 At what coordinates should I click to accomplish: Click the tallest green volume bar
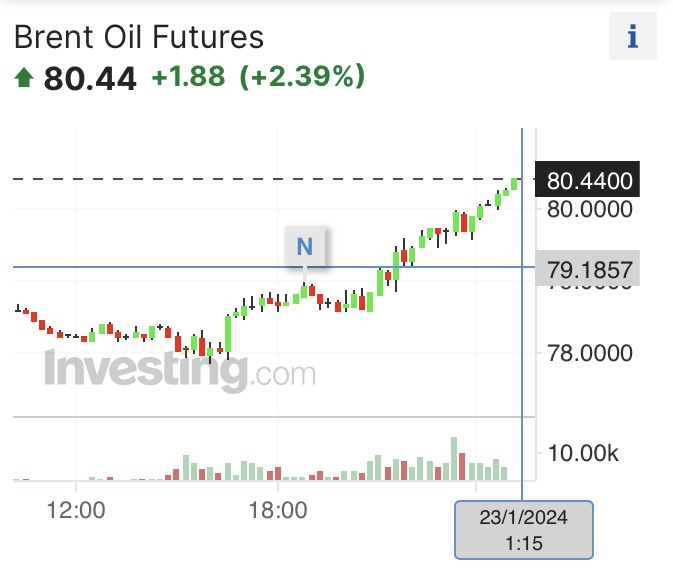(x=454, y=459)
